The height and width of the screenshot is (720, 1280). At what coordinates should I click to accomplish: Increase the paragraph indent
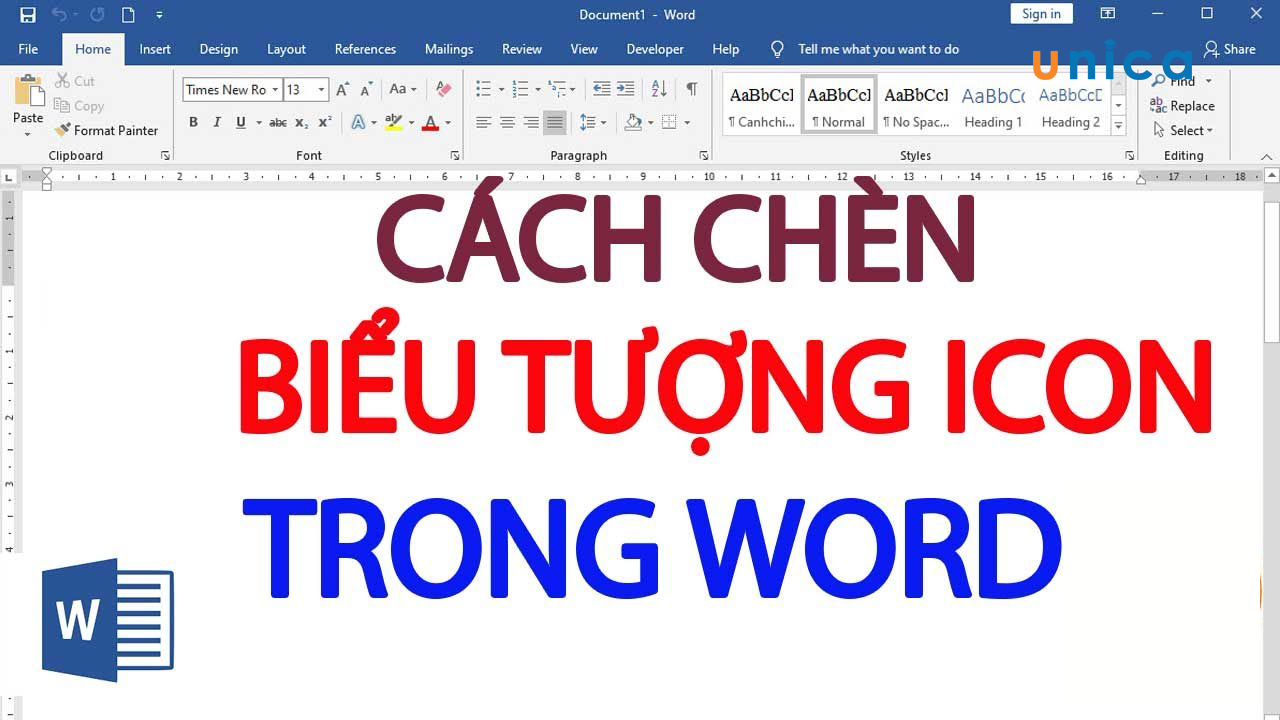point(625,90)
